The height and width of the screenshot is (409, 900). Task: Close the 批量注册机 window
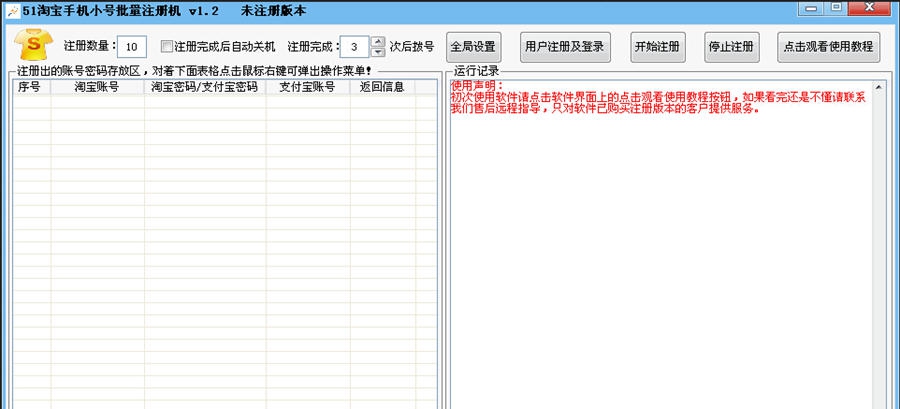pos(870,8)
